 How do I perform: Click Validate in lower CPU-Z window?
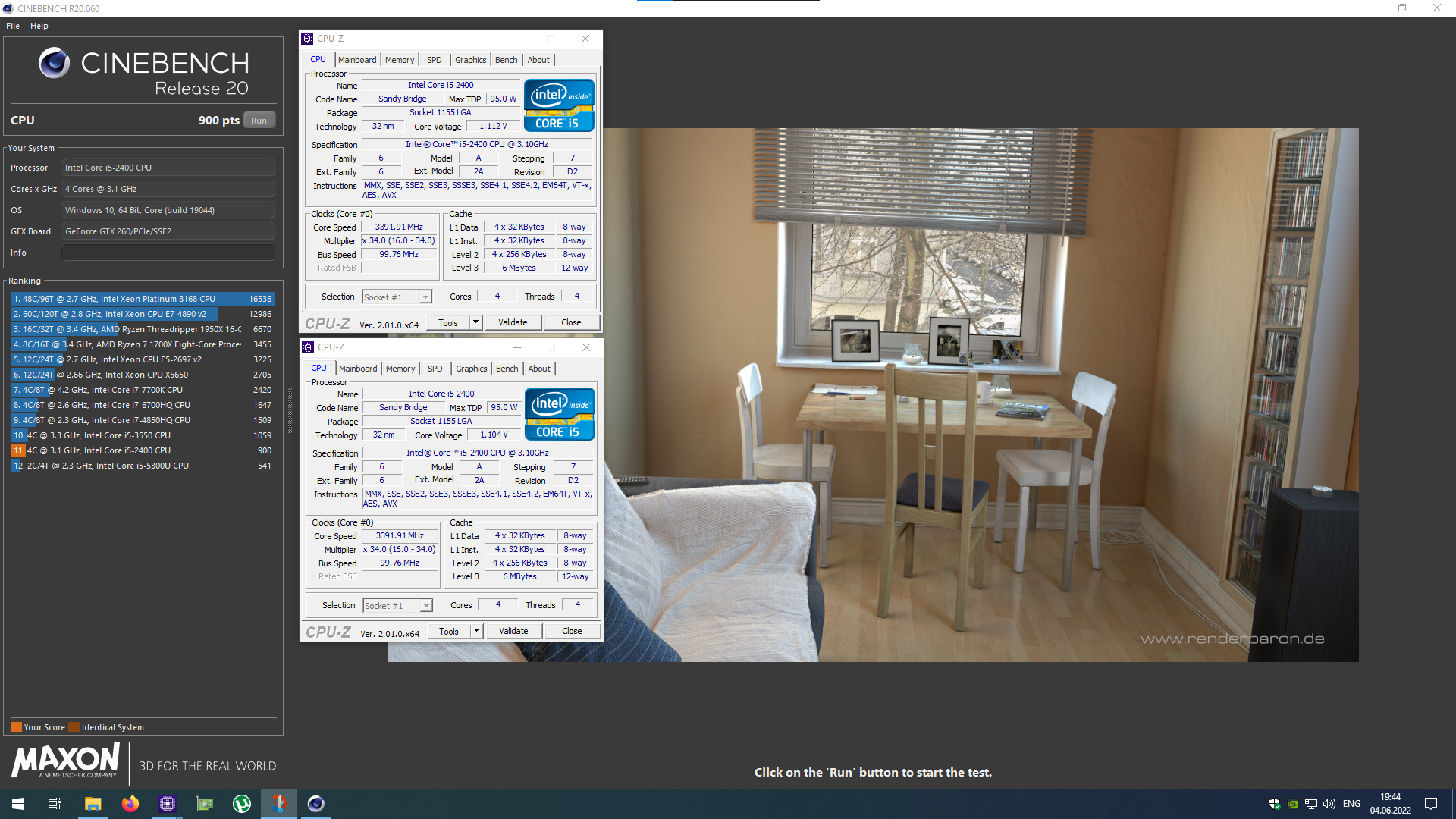click(x=513, y=631)
